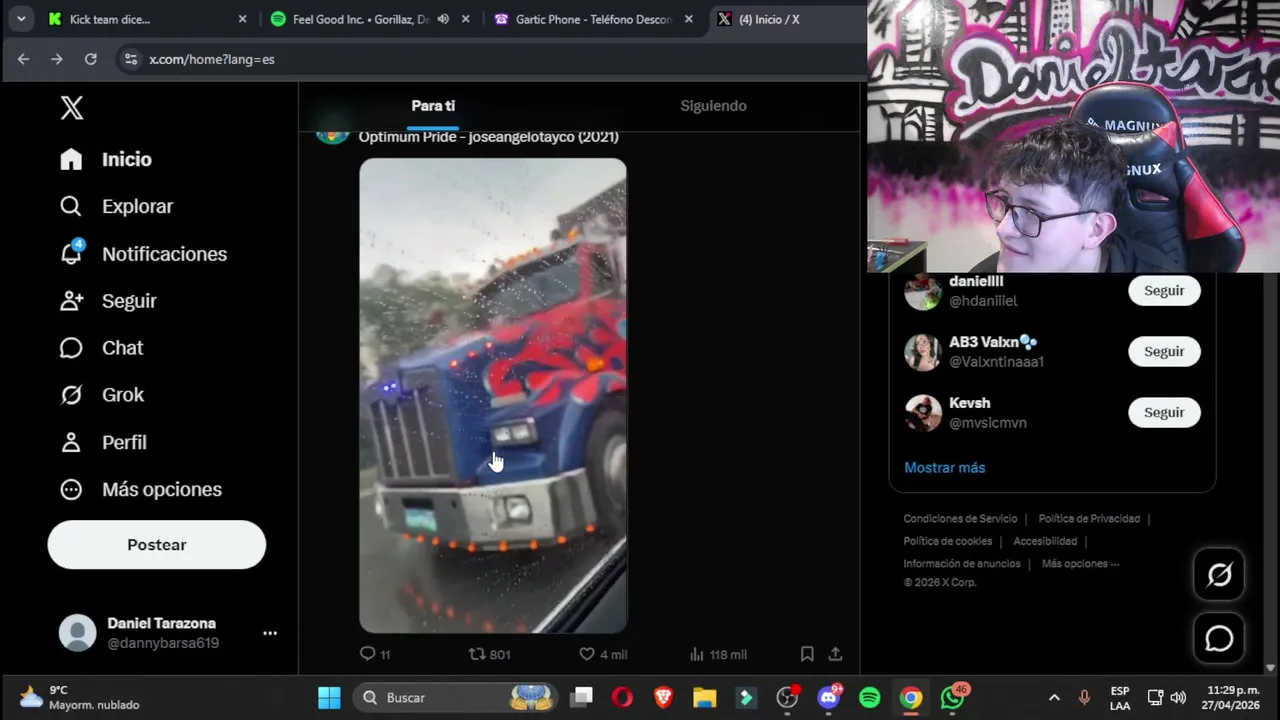Open Opera from the taskbar
The image size is (1280, 720).
(623, 697)
